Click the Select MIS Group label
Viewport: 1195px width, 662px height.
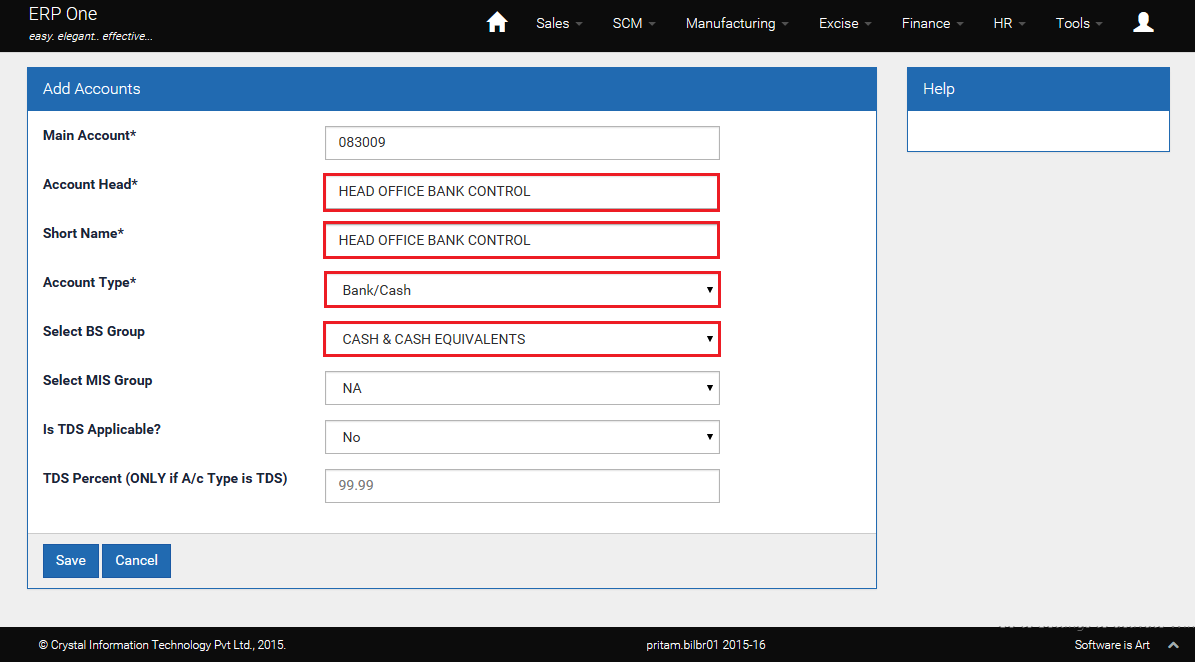[x=98, y=380]
